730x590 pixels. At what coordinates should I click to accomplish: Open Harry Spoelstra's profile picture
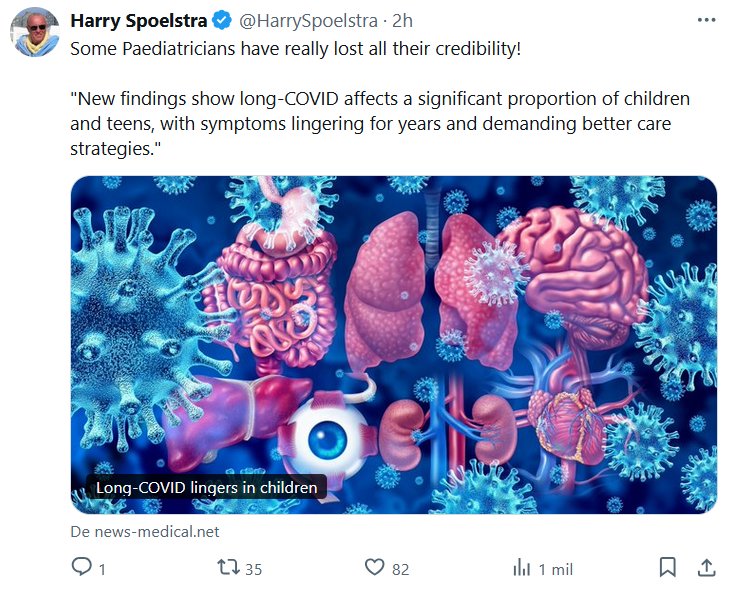coord(35,32)
